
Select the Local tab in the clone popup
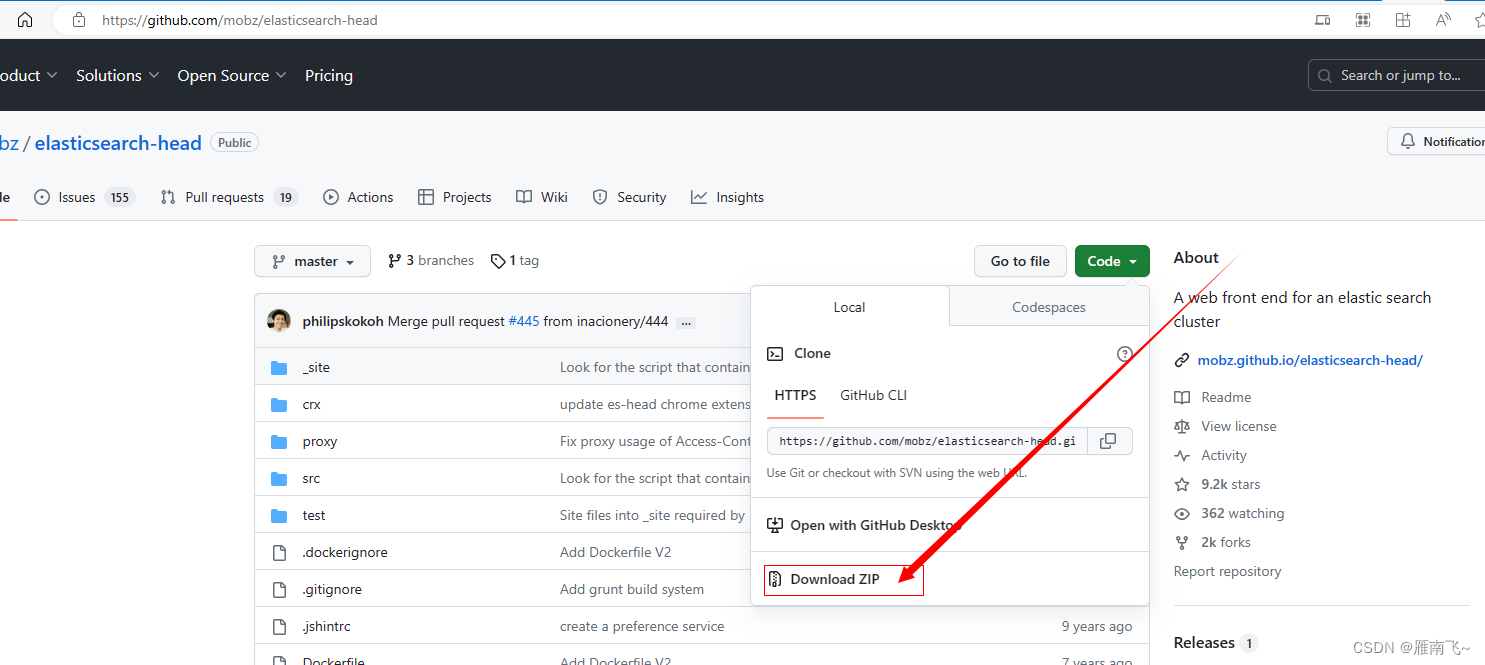[849, 307]
